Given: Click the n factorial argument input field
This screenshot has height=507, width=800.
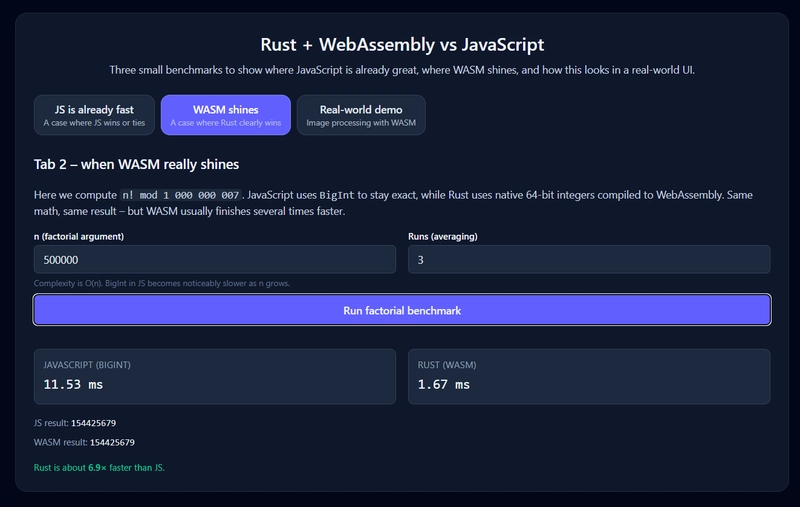Looking at the screenshot, I should 215,260.
